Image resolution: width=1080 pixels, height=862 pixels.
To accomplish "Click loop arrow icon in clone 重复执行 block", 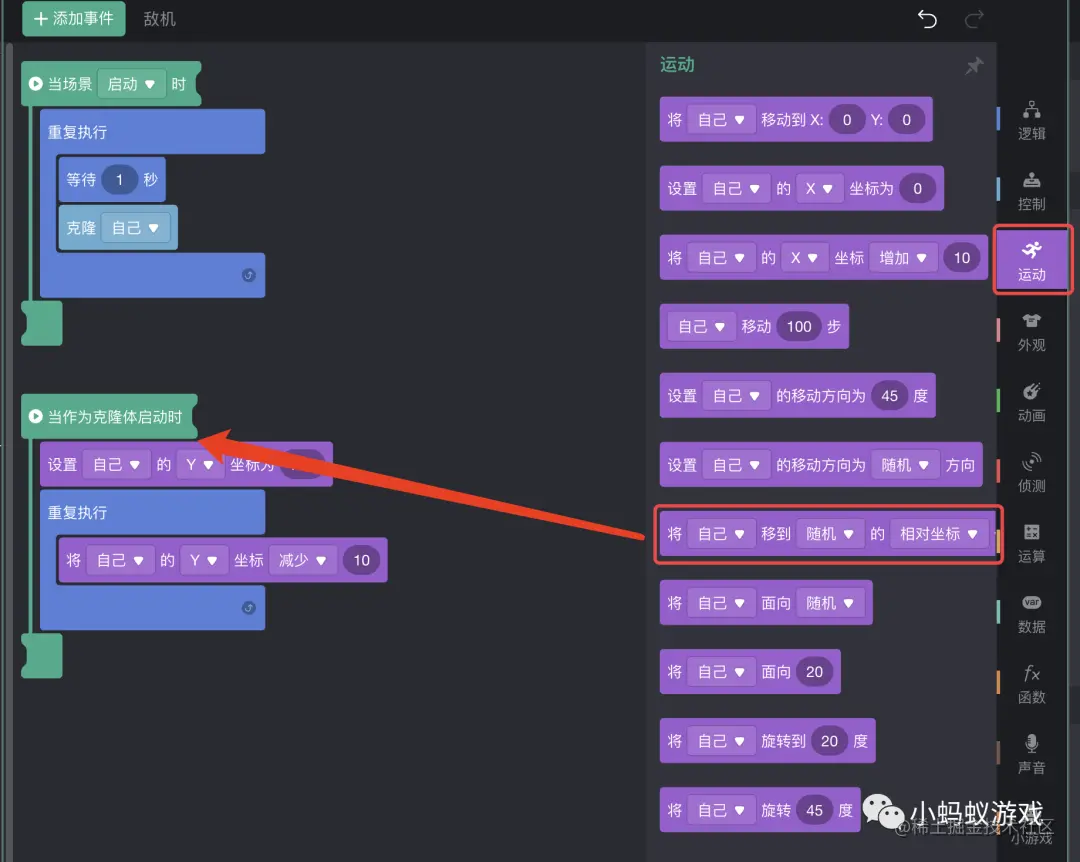I will tap(249, 608).
